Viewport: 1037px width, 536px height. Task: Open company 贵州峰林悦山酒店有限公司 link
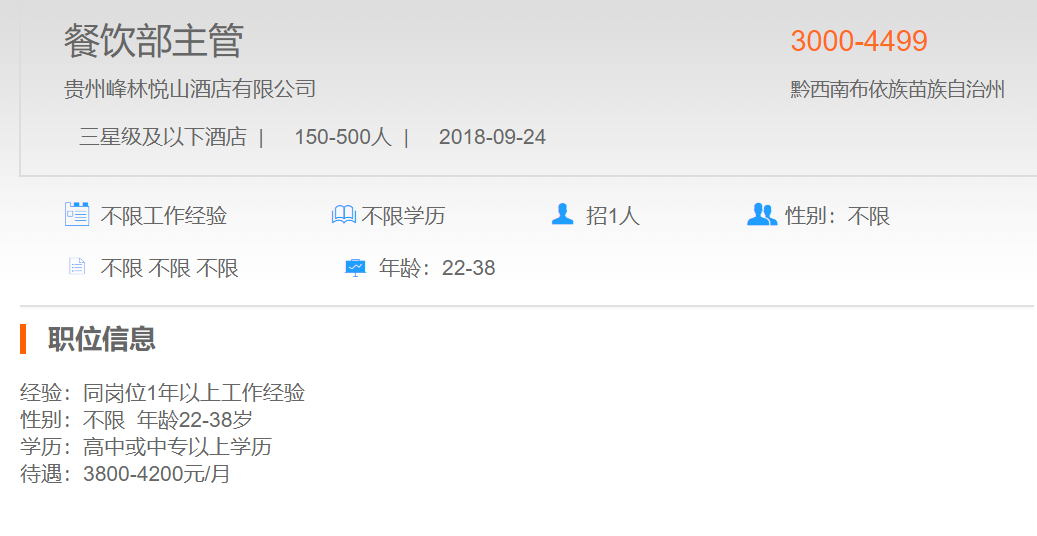pyautogui.click(x=190, y=89)
